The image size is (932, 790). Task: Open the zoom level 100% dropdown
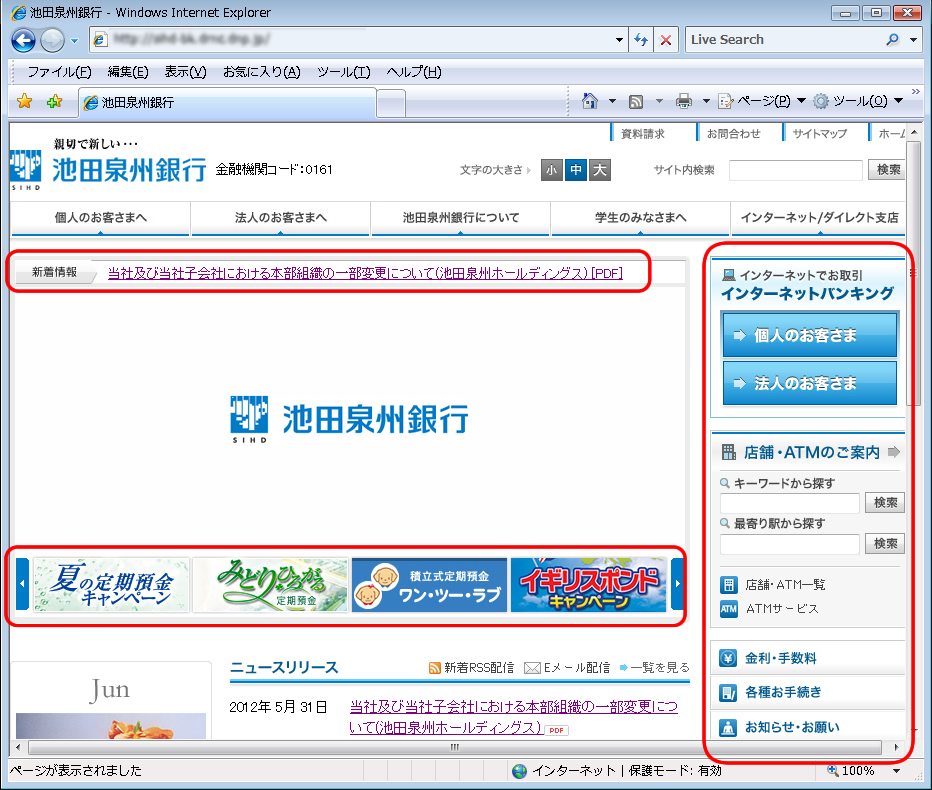tap(896, 771)
